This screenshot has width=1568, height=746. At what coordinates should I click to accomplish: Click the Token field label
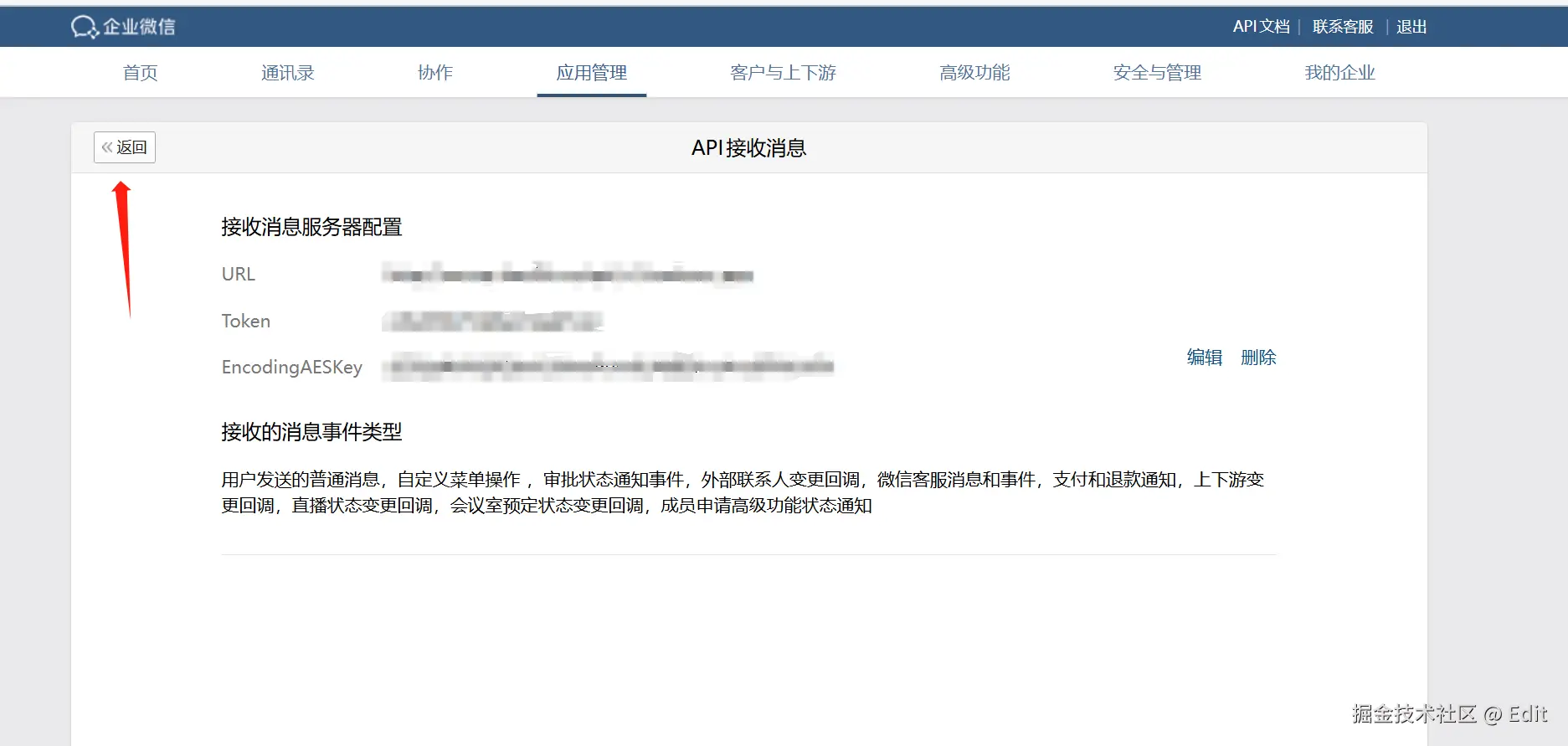tap(246, 321)
